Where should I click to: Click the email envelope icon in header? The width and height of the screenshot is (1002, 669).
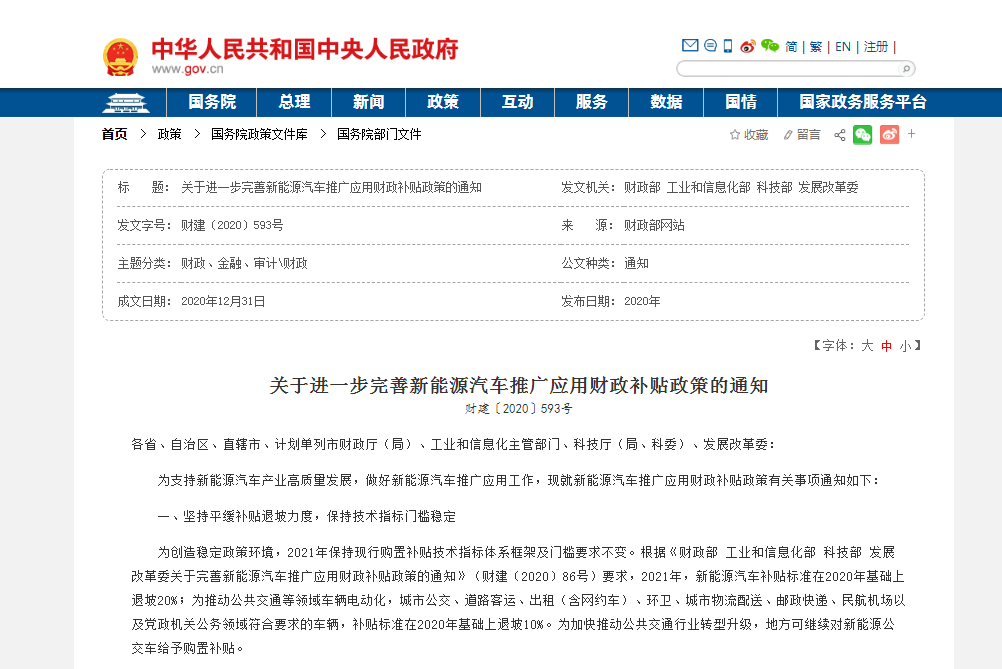coord(690,46)
